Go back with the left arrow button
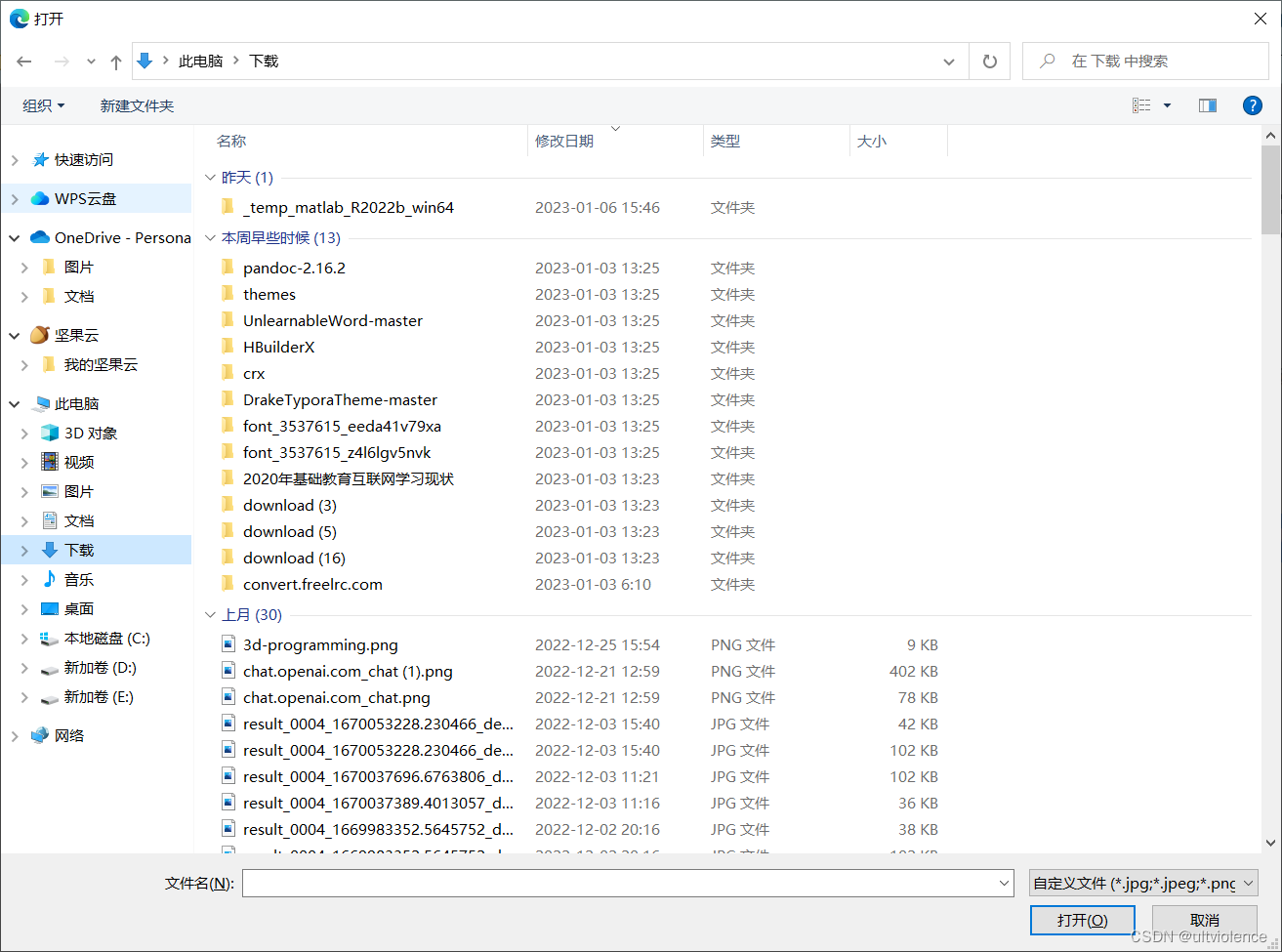 [24, 62]
